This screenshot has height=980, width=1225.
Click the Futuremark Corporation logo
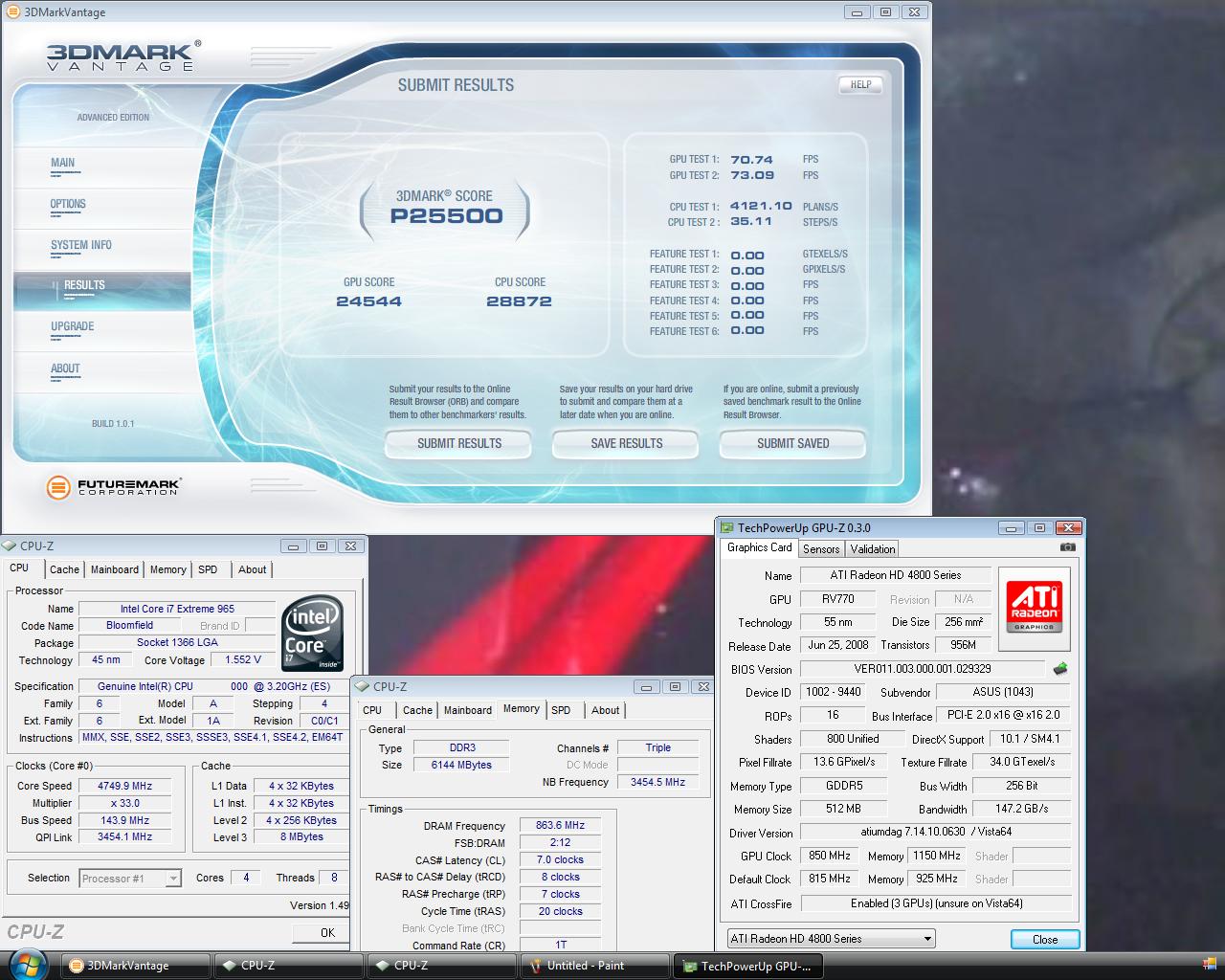pos(114,487)
